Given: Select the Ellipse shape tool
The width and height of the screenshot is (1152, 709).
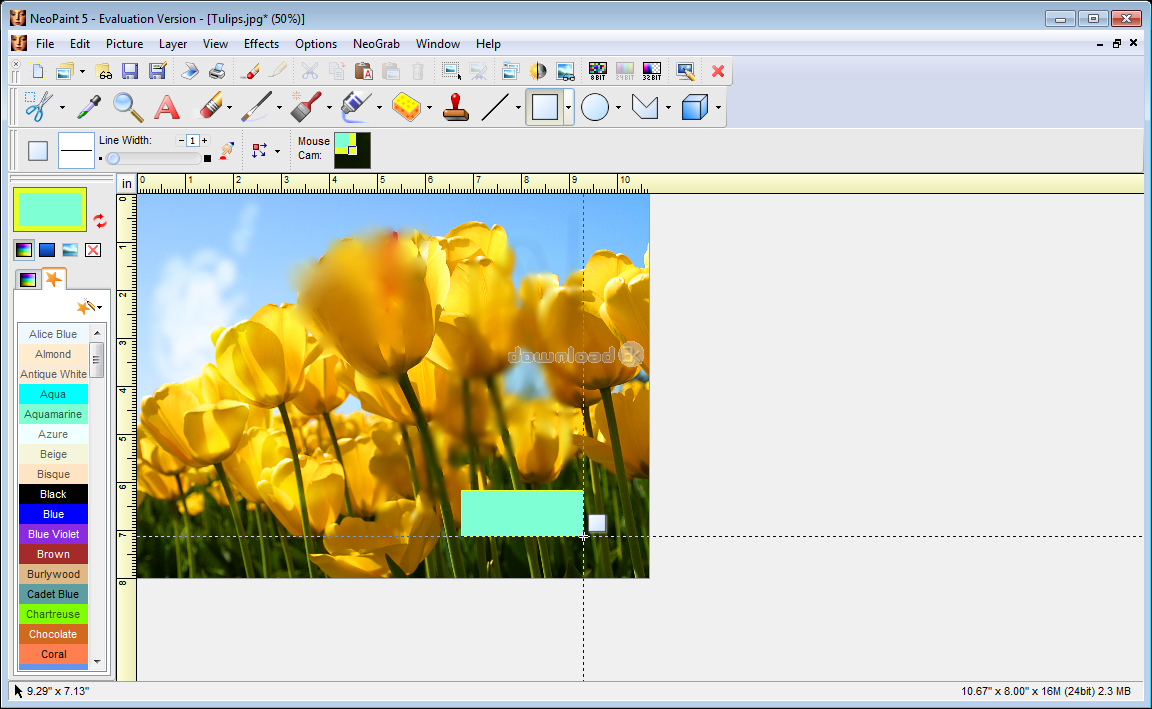Looking at the screenshot, I should click(x=595, y=106).
